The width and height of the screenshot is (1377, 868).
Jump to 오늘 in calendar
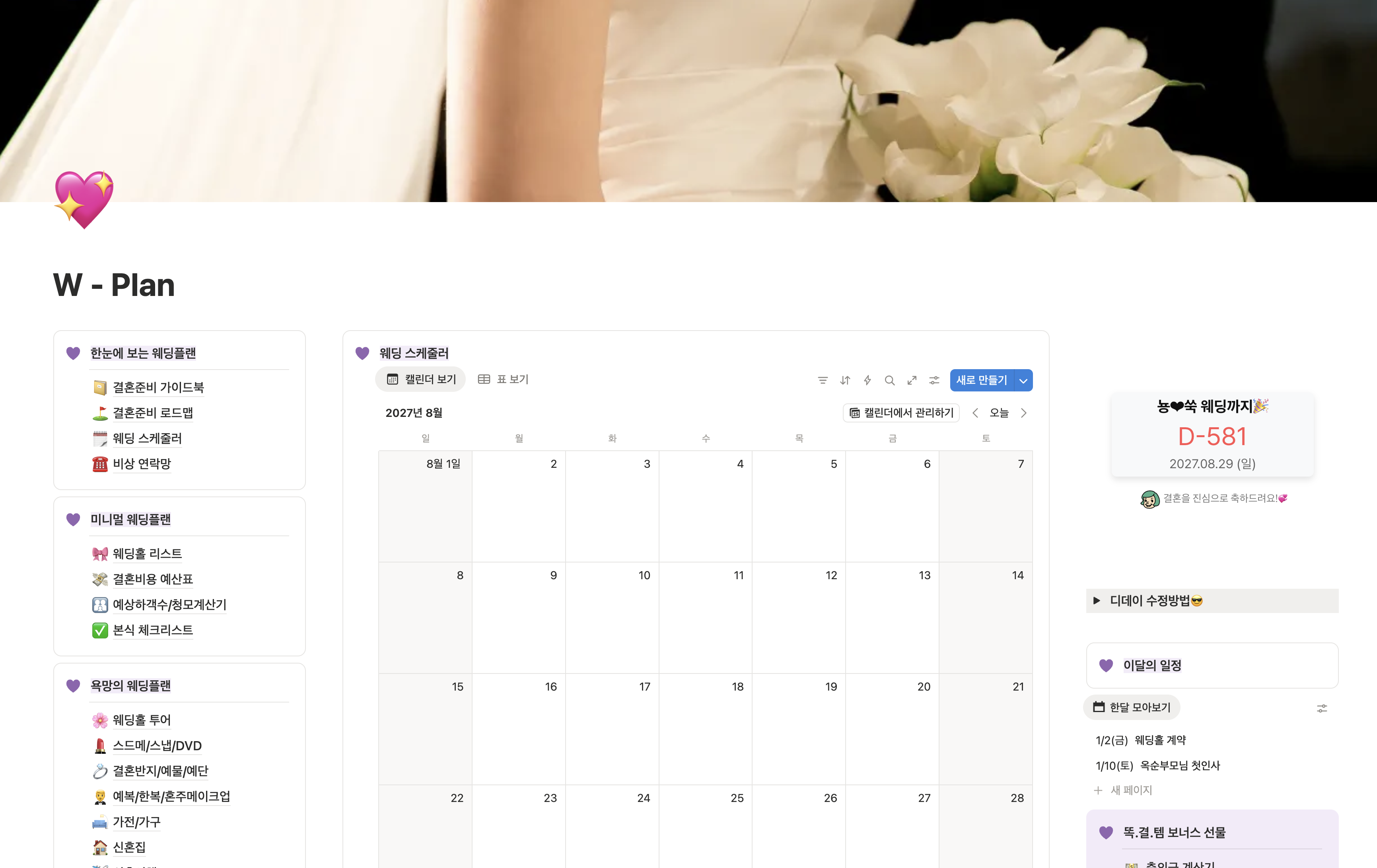[999, 413]
